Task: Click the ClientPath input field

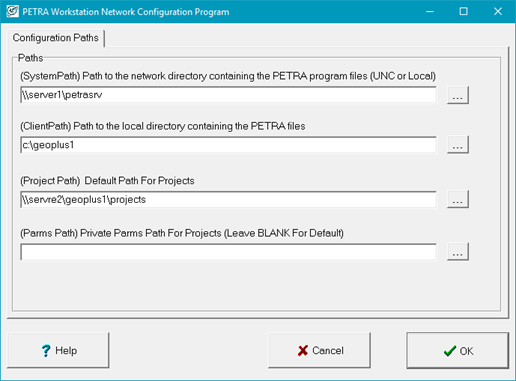Action: pyautogui.click(x=228, y=145)
